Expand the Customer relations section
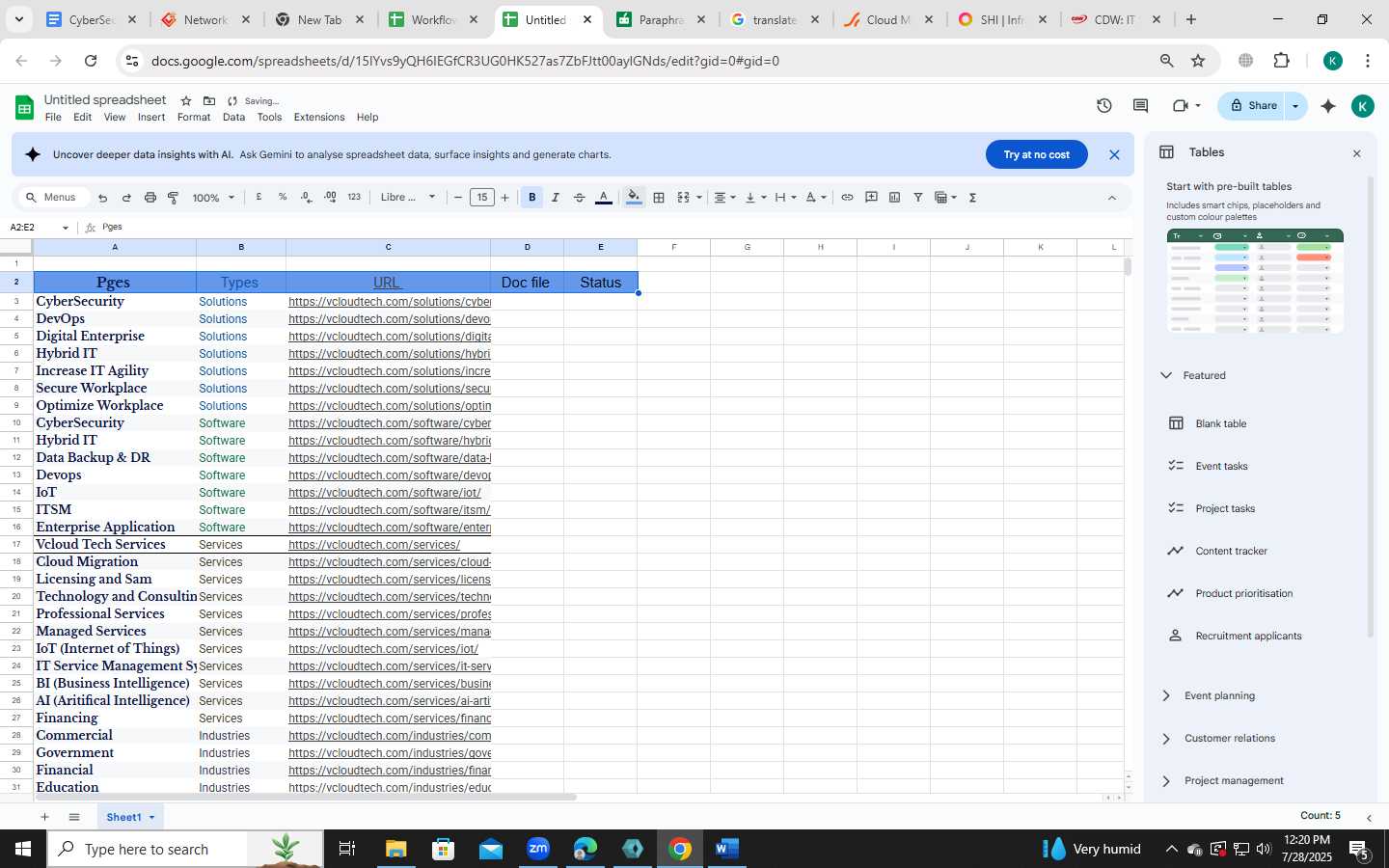The width and height of the screenshot is (1389, 868). click(1166, 738)
